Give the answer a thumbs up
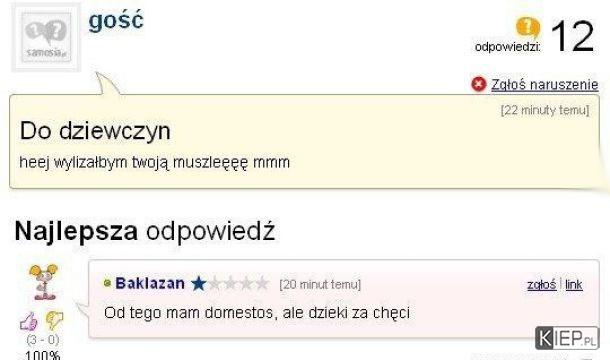This screenshot has width=610, height=360. pyautogui.click(x=29, y=321)
